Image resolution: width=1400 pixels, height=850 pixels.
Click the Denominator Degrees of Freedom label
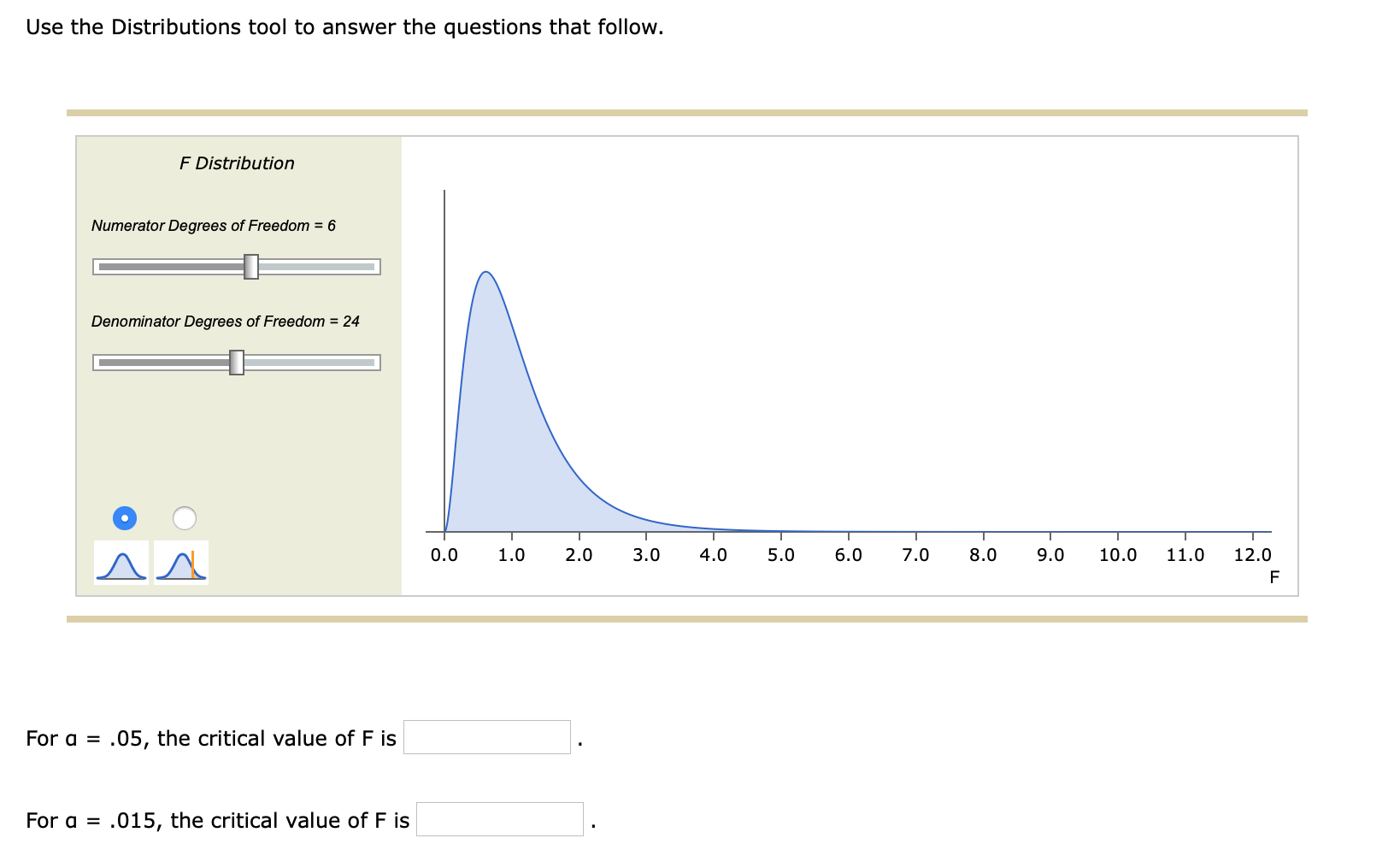coord(226,322)
